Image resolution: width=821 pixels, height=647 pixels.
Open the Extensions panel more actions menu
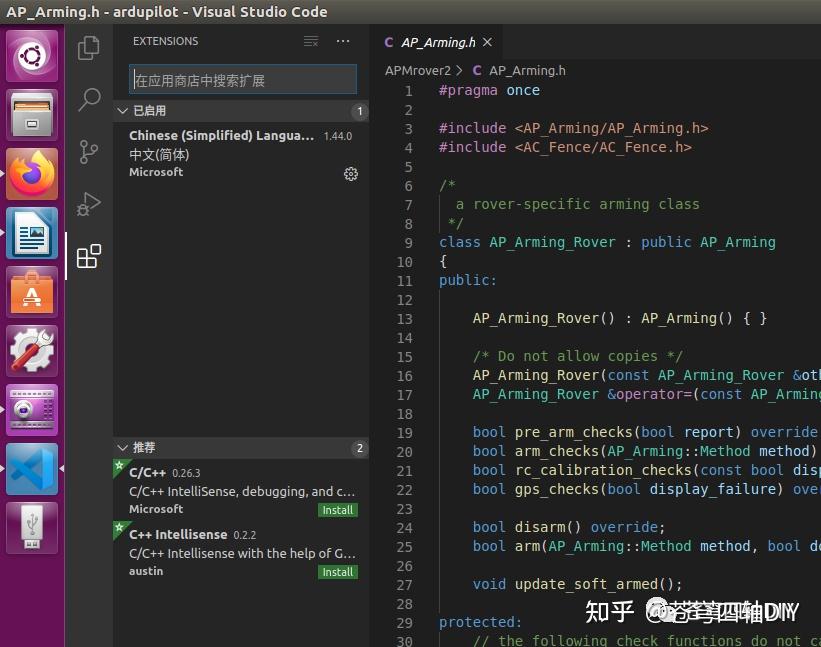tap(343, 41)
